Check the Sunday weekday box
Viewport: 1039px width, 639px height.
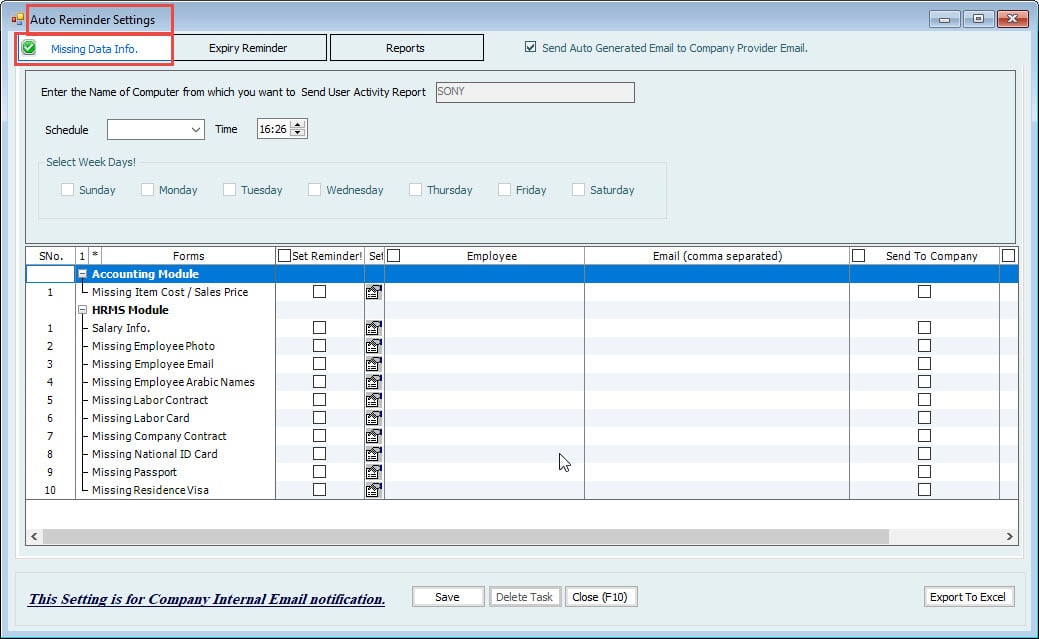(x=67, y=190)
